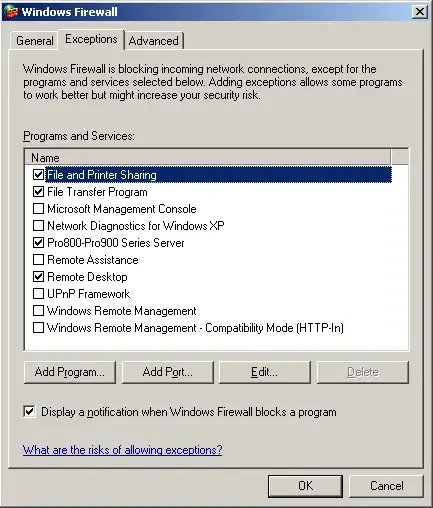Image resolution: width=433 pixels, height=508 pixels.
Task: Enable the Remote Assistance checkbox
Action: [x=38, y=260]
